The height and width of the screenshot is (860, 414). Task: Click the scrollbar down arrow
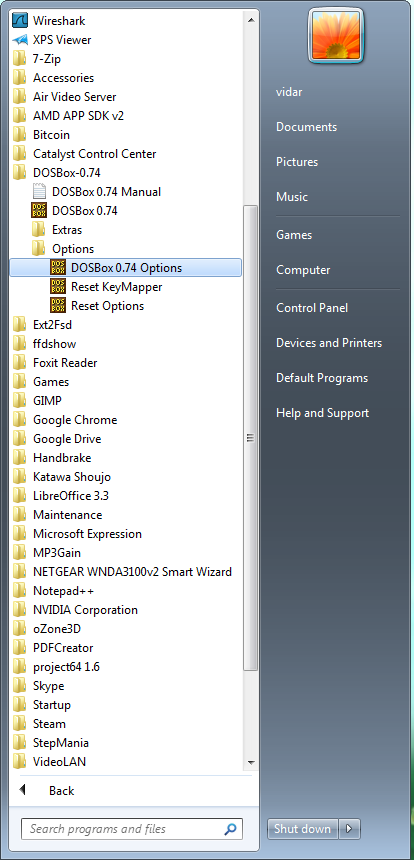(251, 762)
